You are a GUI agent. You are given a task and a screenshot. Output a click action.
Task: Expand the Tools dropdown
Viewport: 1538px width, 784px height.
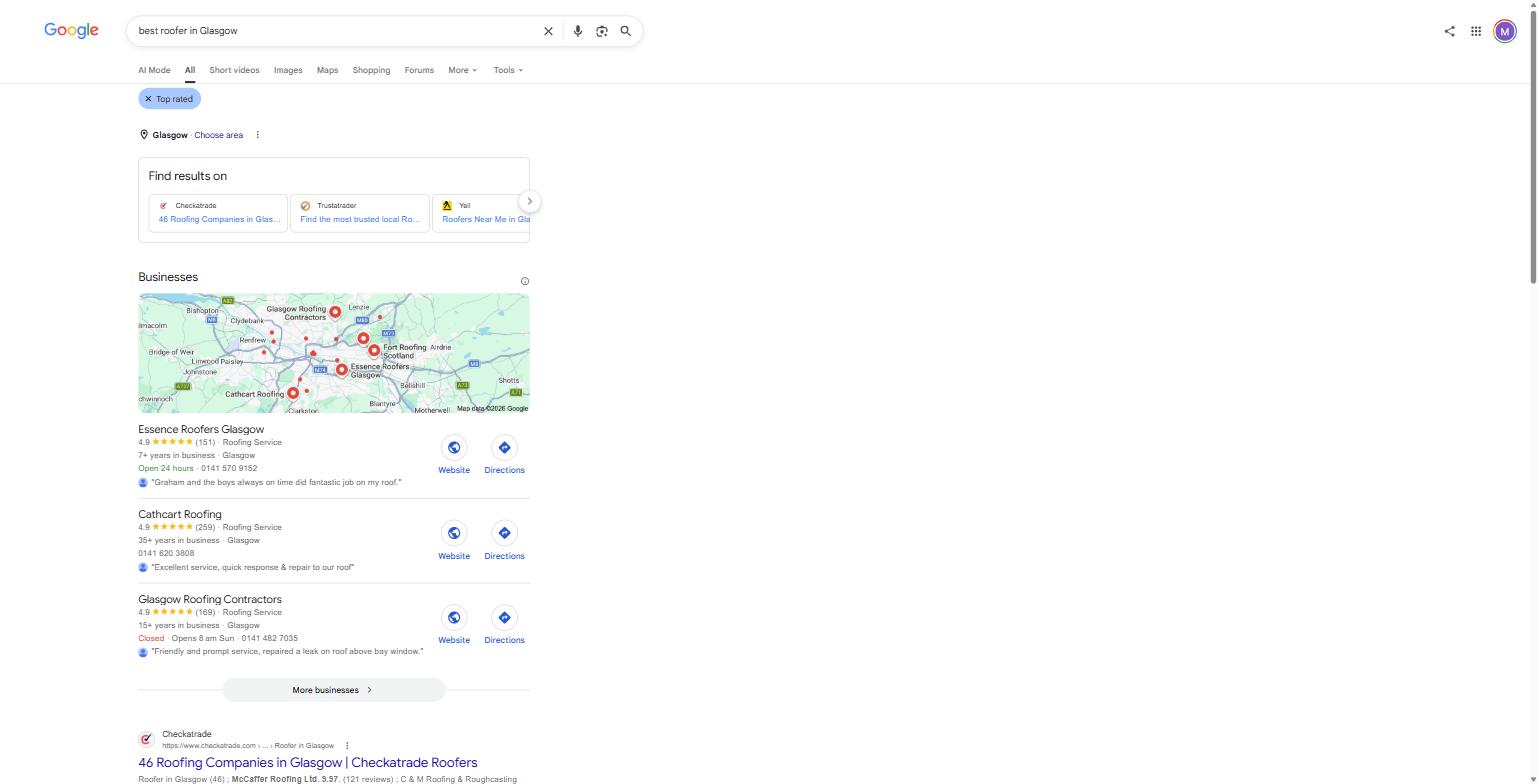point(508,70)
